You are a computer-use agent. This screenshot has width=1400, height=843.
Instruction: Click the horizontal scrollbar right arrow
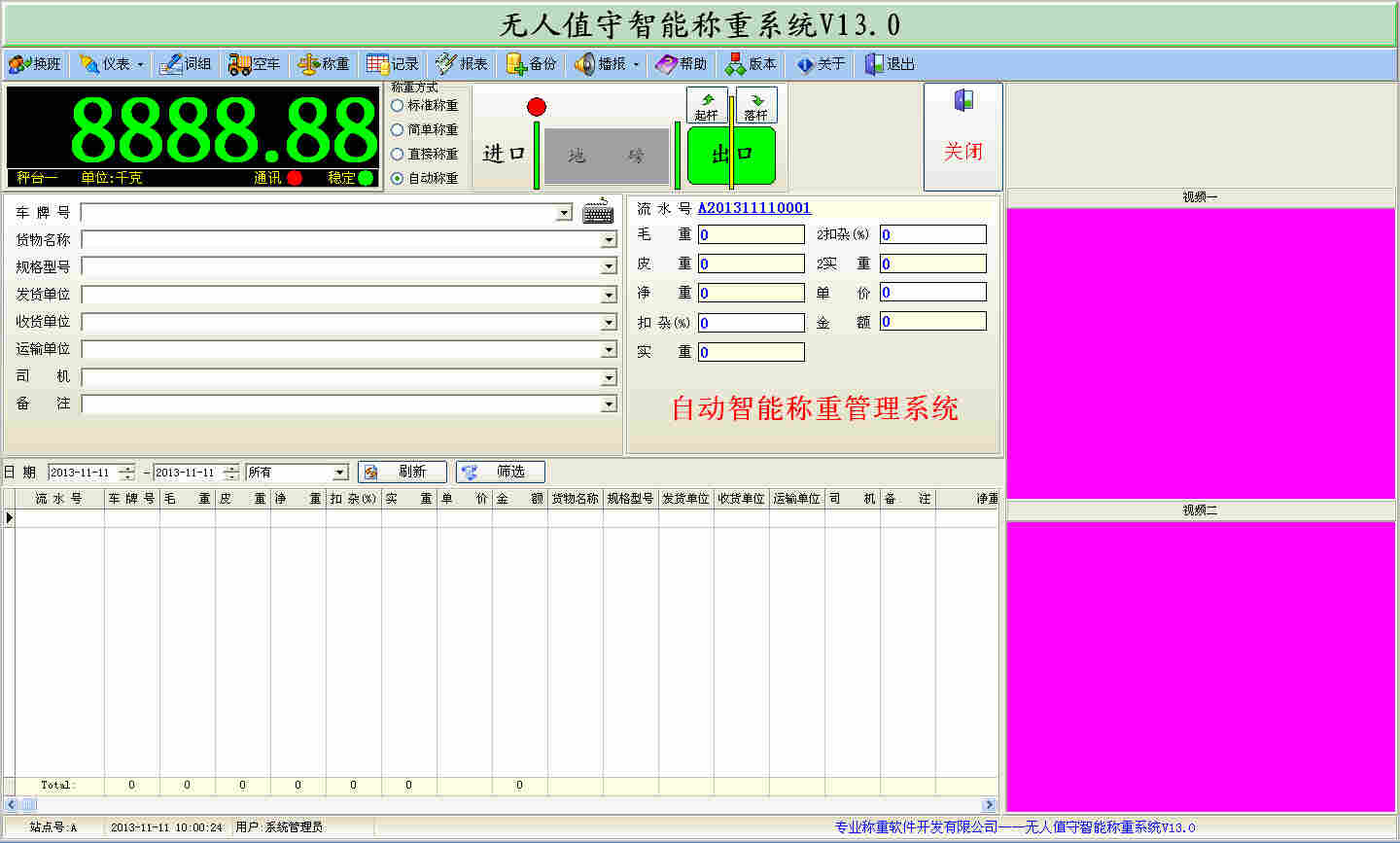[989, 804]
